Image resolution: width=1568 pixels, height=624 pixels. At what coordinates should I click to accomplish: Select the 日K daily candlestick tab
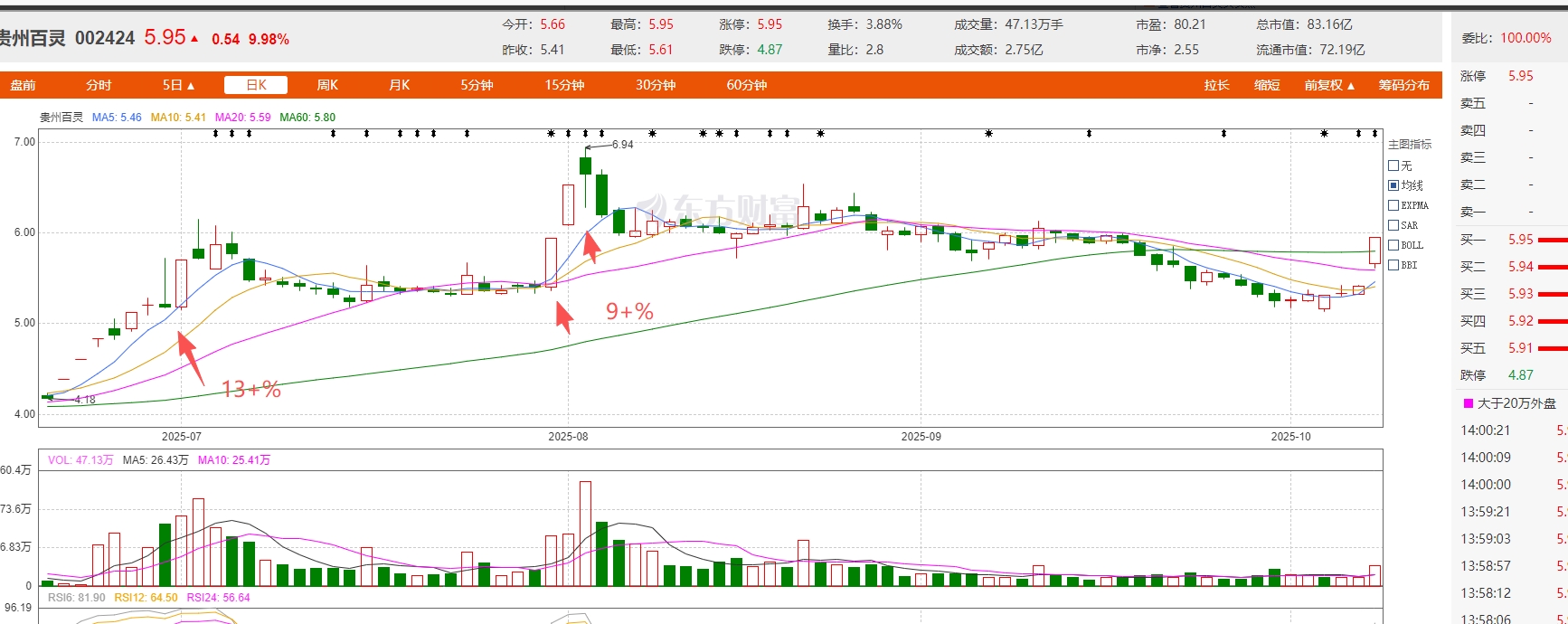tap(257, 85)
